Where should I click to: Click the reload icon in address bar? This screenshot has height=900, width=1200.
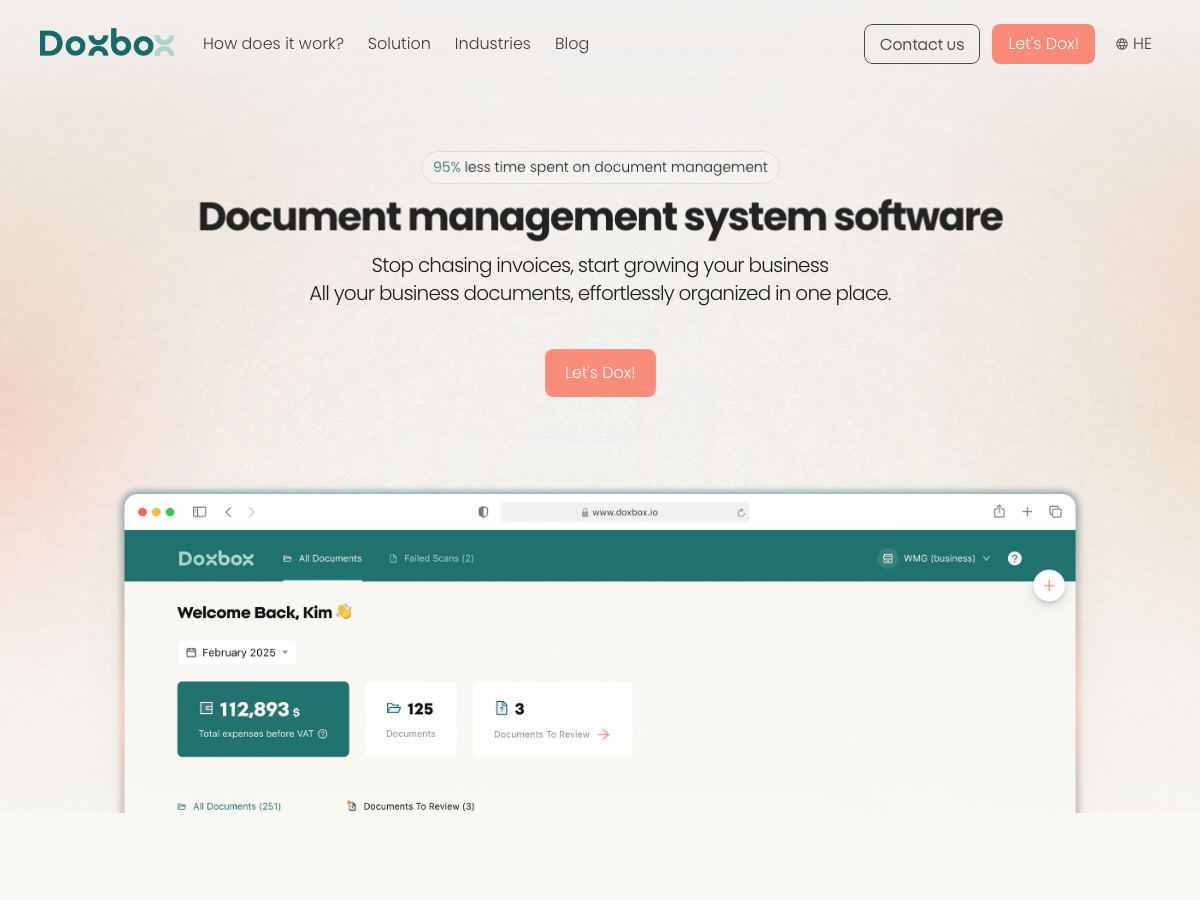(x=741, y=512)
